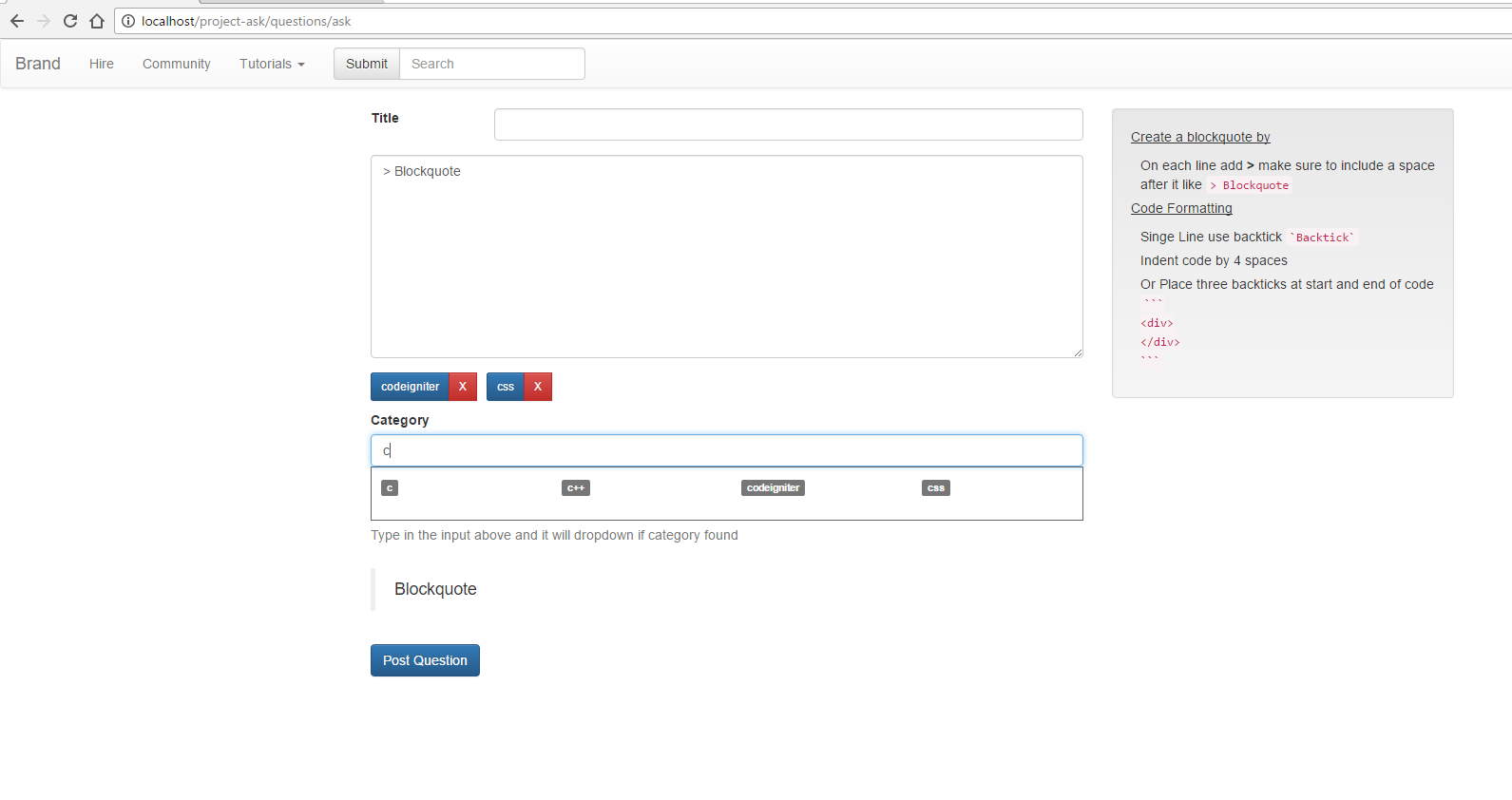The image size is (1512, 800).
Task: Click 'Indent code by 4 spaces' text
Action: coord(1214,260)
